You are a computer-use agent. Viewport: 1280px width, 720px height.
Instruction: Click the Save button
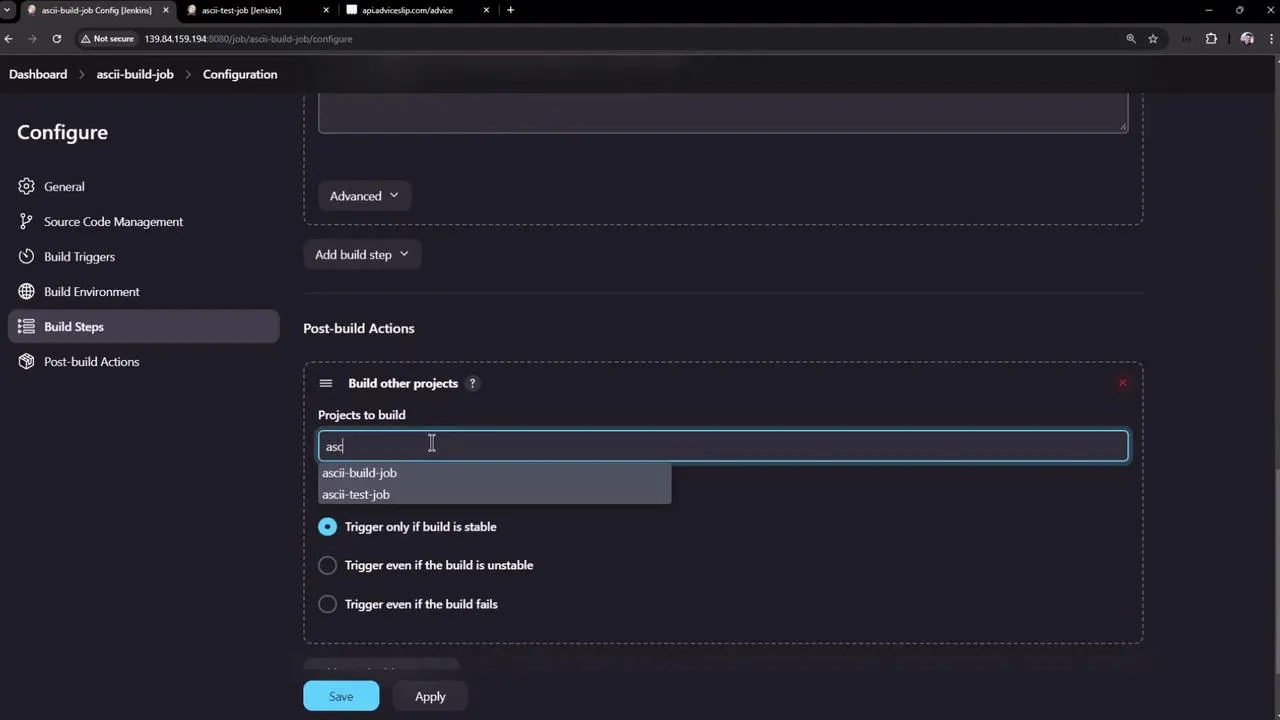pos(341,696)
